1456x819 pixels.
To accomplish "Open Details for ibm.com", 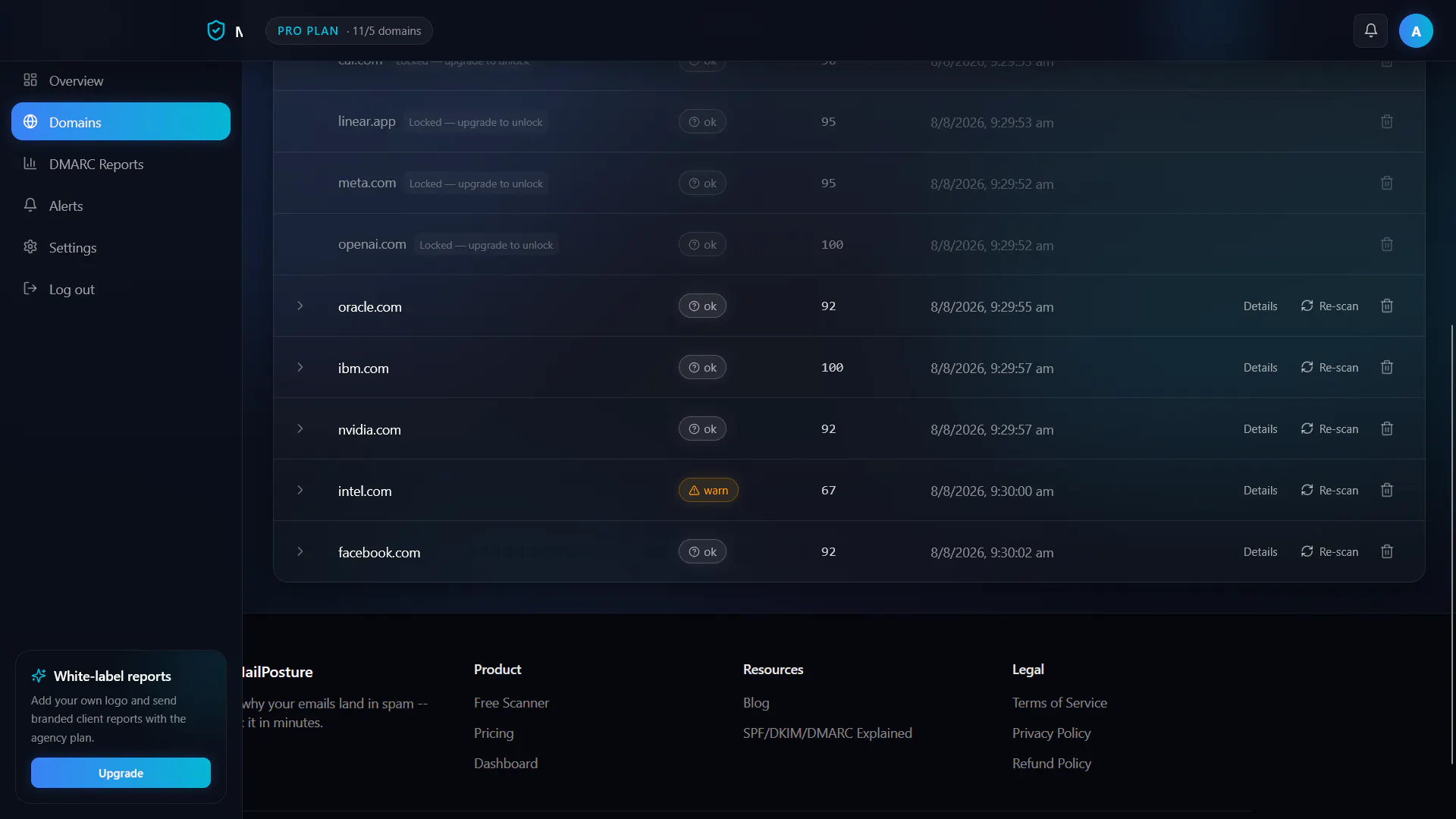I will 1260,368.
